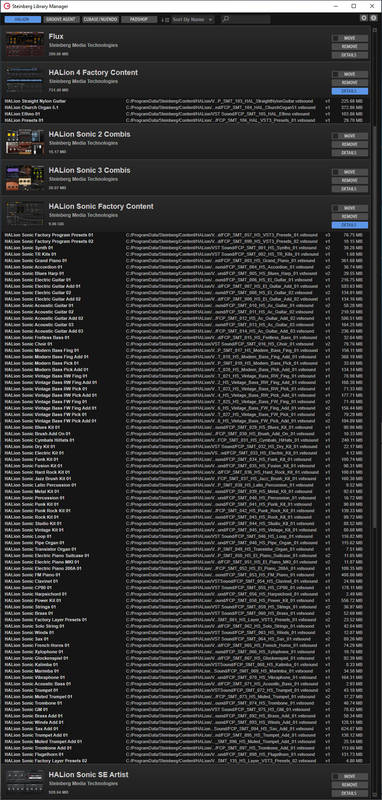Select row HALion Sonic French Horns 01
Image resolution: width=382 pixels, height=800 pixels.
(186, 645)
